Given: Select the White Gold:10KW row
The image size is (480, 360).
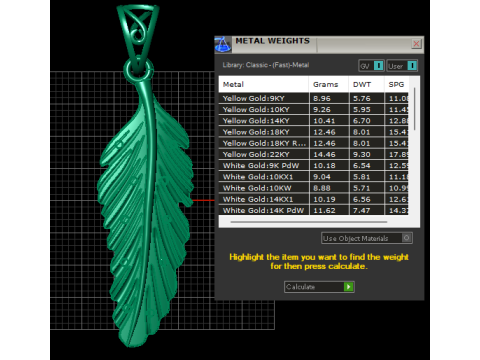Looking at the screenshot, I should coord(313,188).
